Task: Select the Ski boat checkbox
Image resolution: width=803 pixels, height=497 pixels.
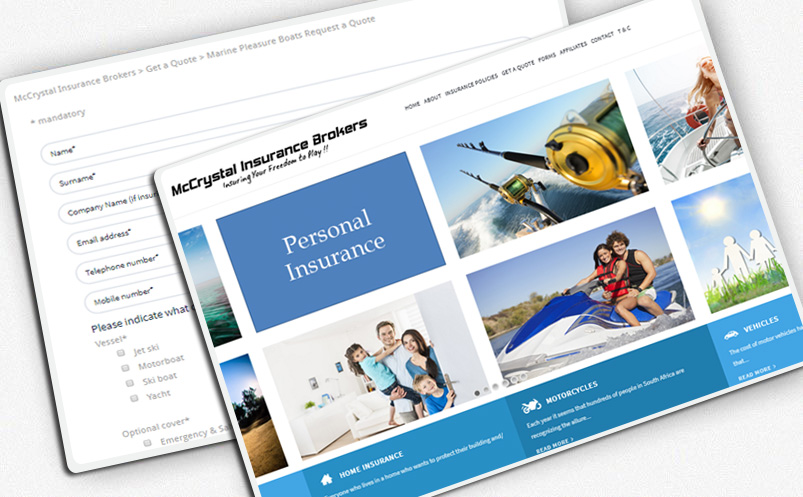Action: 130,382
